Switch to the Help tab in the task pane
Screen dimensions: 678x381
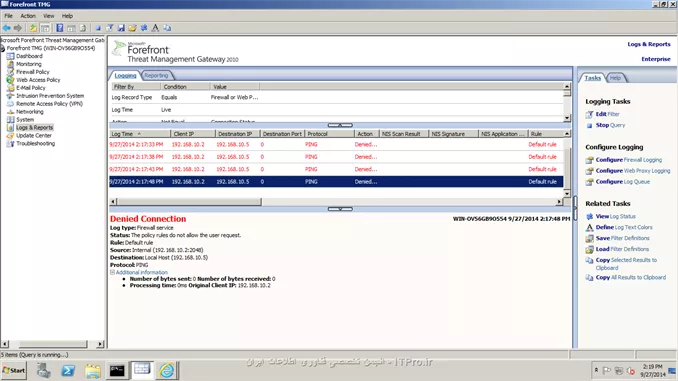coord(615,78)
